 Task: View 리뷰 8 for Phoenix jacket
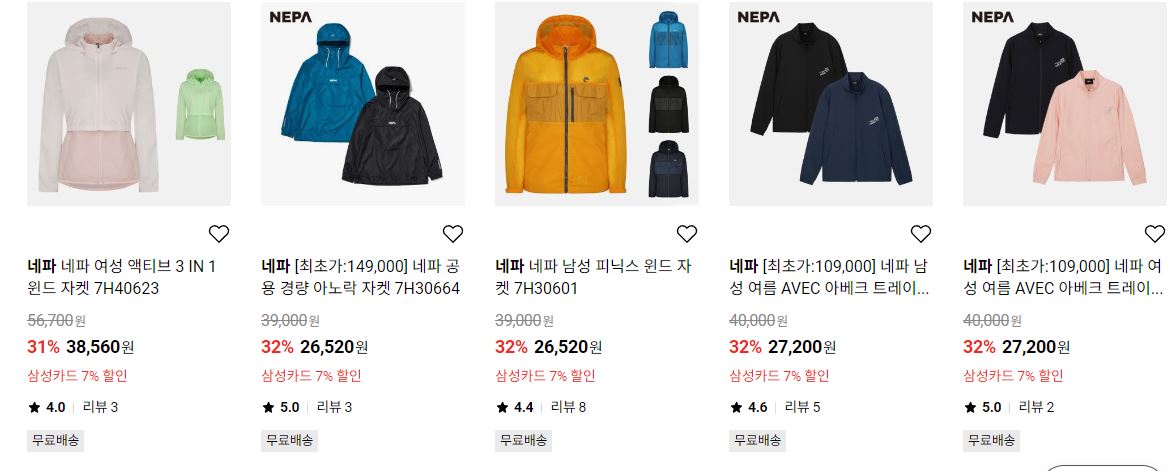(x=569, y=407)
